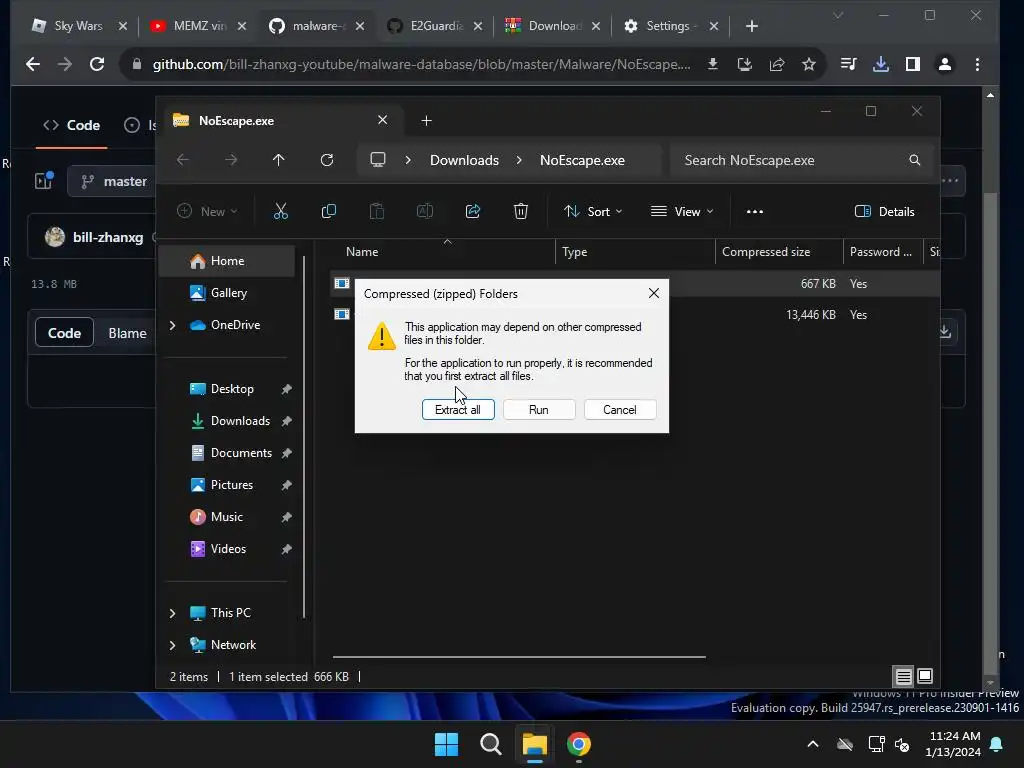Open the Sort dropdown menu
Screen dimensions: 1024x768
[593, 211]
